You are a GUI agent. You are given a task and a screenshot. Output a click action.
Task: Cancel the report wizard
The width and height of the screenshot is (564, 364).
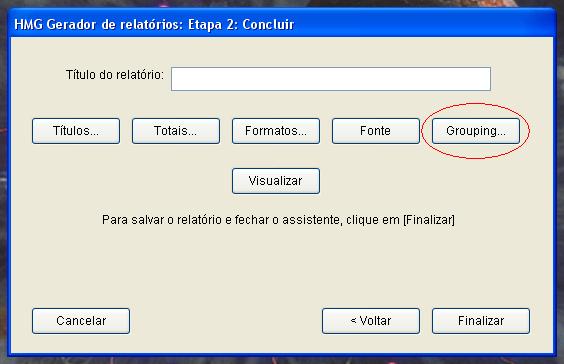(x=81, y=321)
